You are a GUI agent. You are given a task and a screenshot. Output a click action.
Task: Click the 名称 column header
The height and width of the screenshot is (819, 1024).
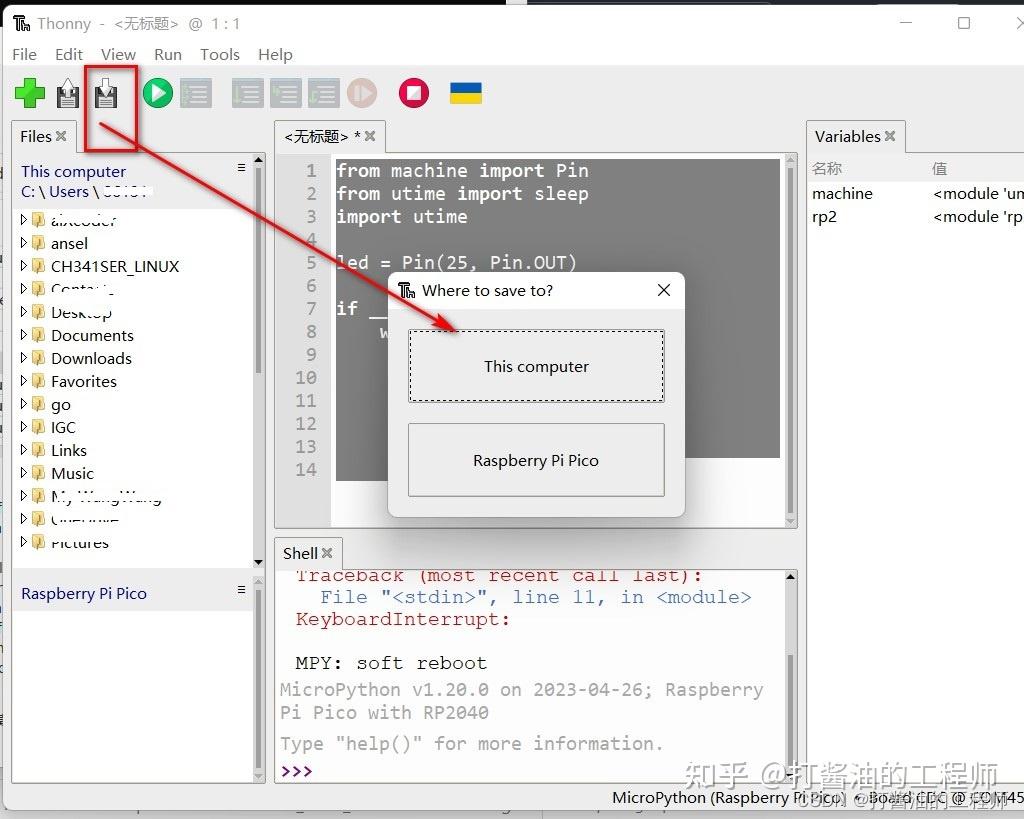pos(827,169)
